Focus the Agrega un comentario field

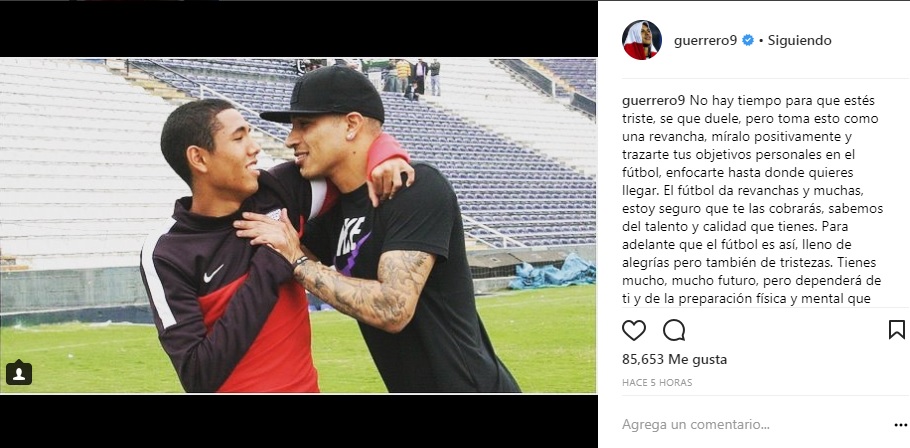pyautogui.click(x=754, y=424)
